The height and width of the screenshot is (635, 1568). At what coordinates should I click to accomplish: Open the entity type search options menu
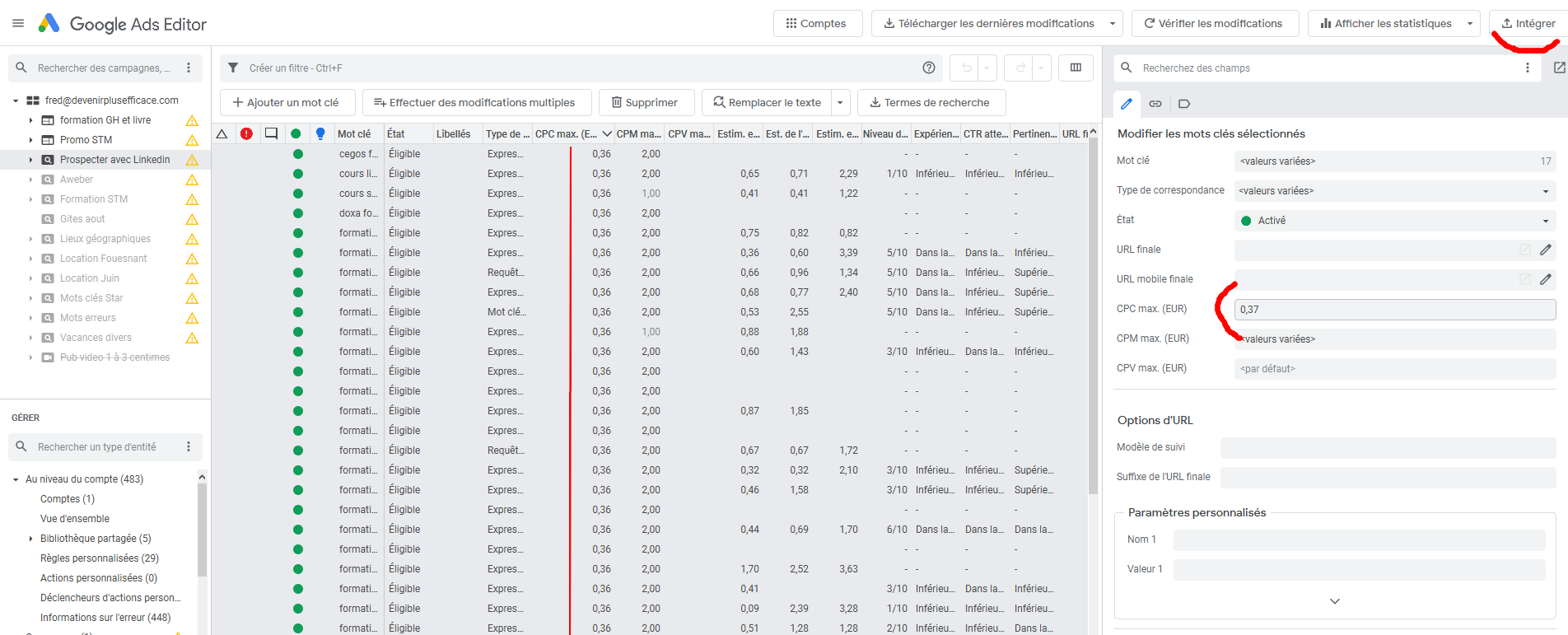coord(189,446)
